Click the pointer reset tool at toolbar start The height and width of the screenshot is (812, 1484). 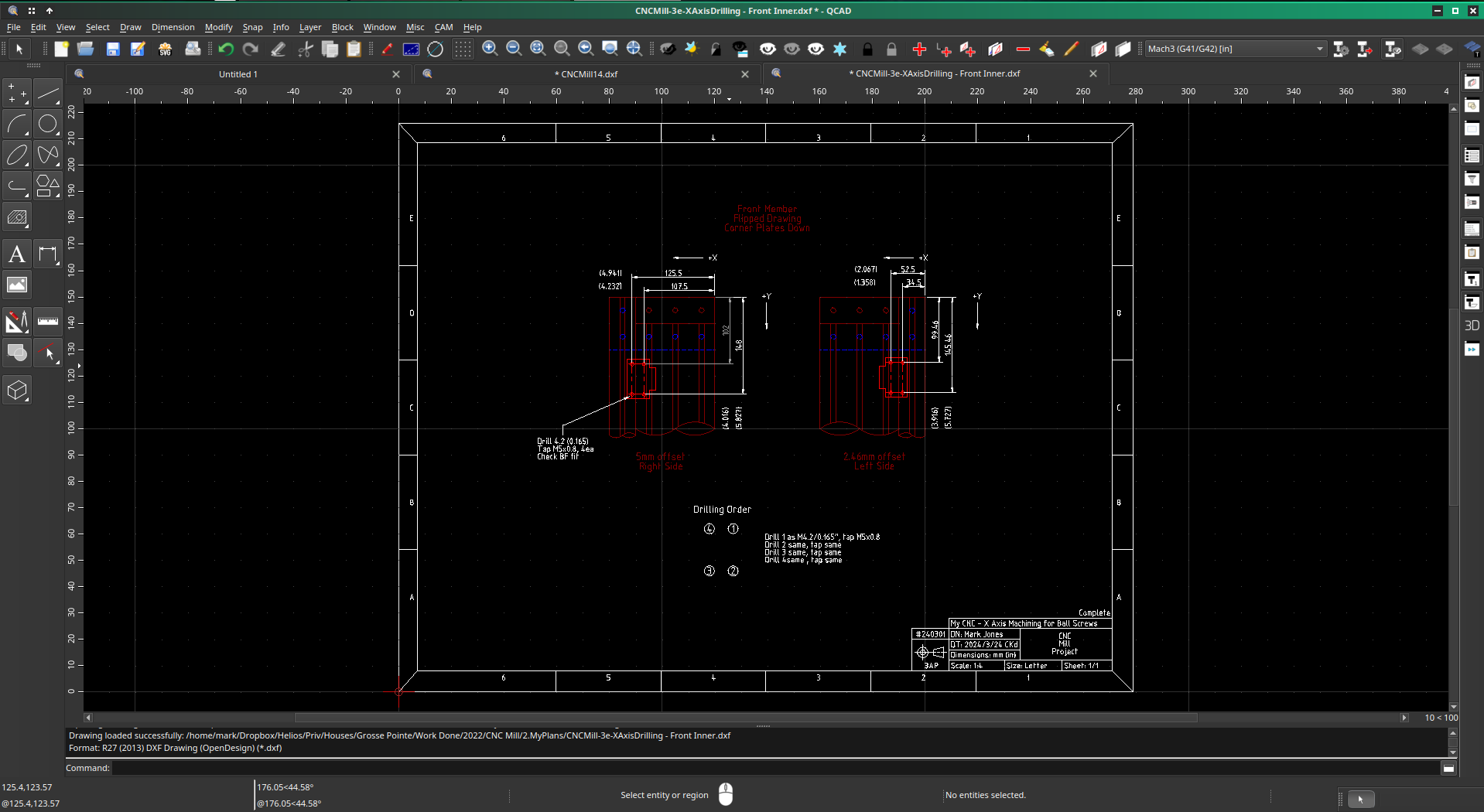point(19,49)
